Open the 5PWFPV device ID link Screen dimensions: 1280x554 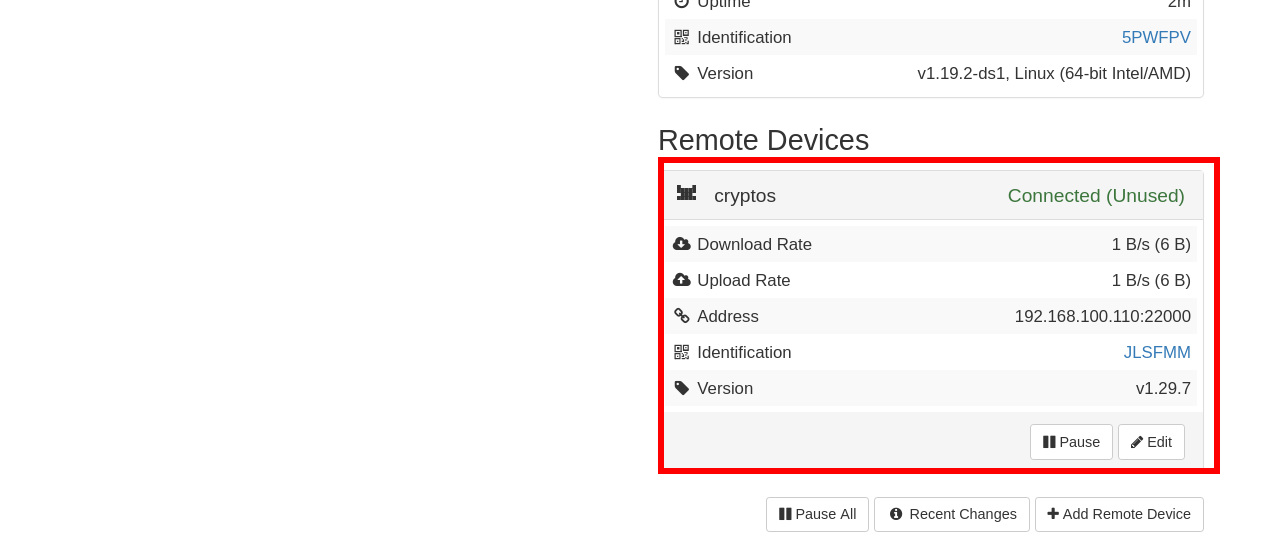(1156, 37)
